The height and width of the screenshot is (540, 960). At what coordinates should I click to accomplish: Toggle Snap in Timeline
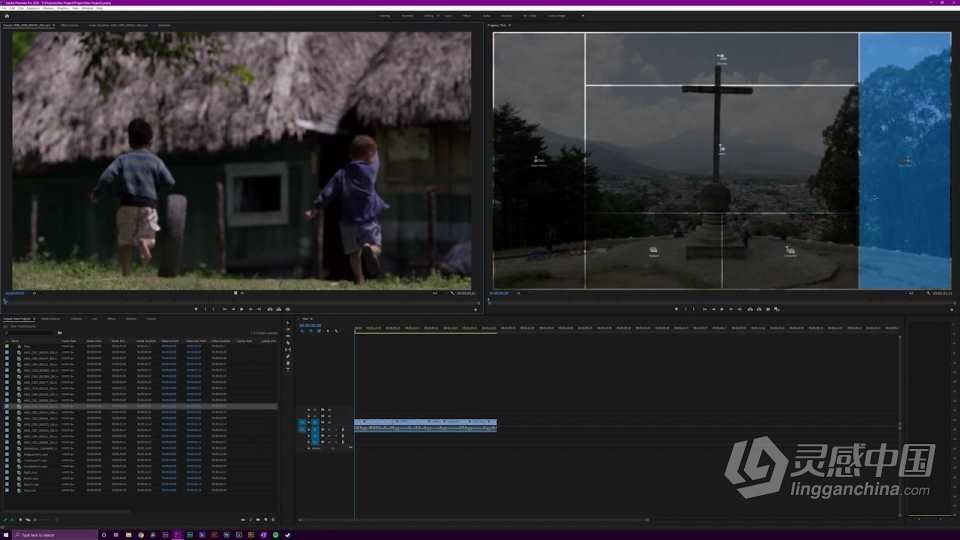[310, 331]
